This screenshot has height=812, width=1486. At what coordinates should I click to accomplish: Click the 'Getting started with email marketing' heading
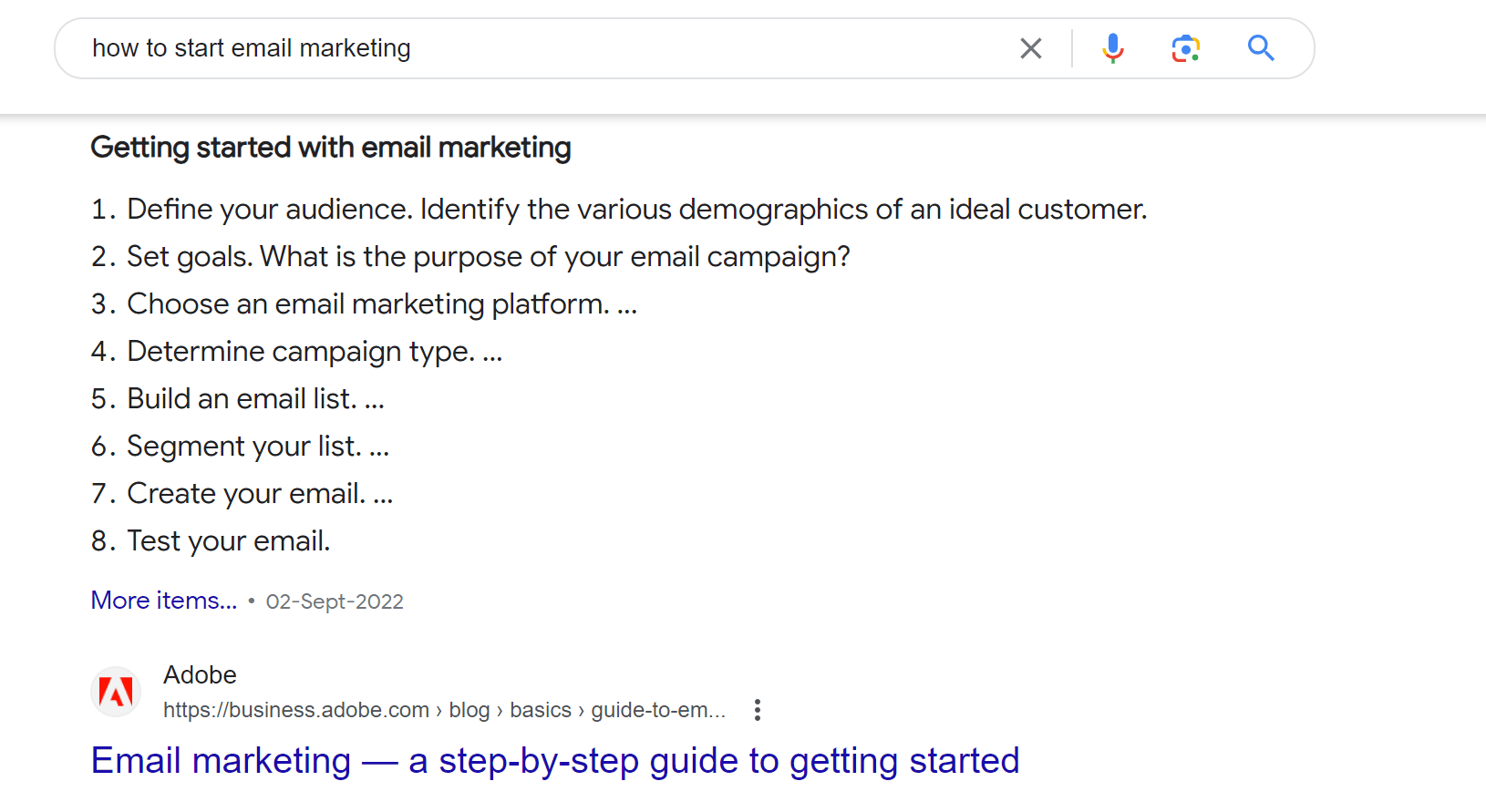[331, 148]
